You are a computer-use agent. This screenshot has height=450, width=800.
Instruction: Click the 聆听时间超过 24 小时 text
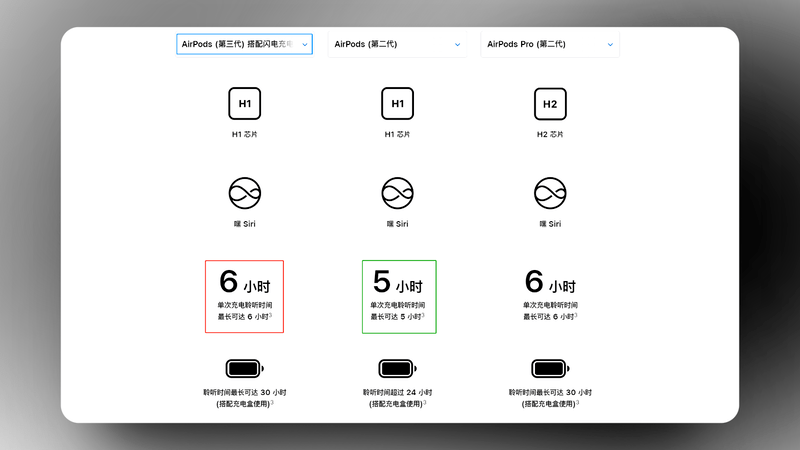click(x=397, y=393)
